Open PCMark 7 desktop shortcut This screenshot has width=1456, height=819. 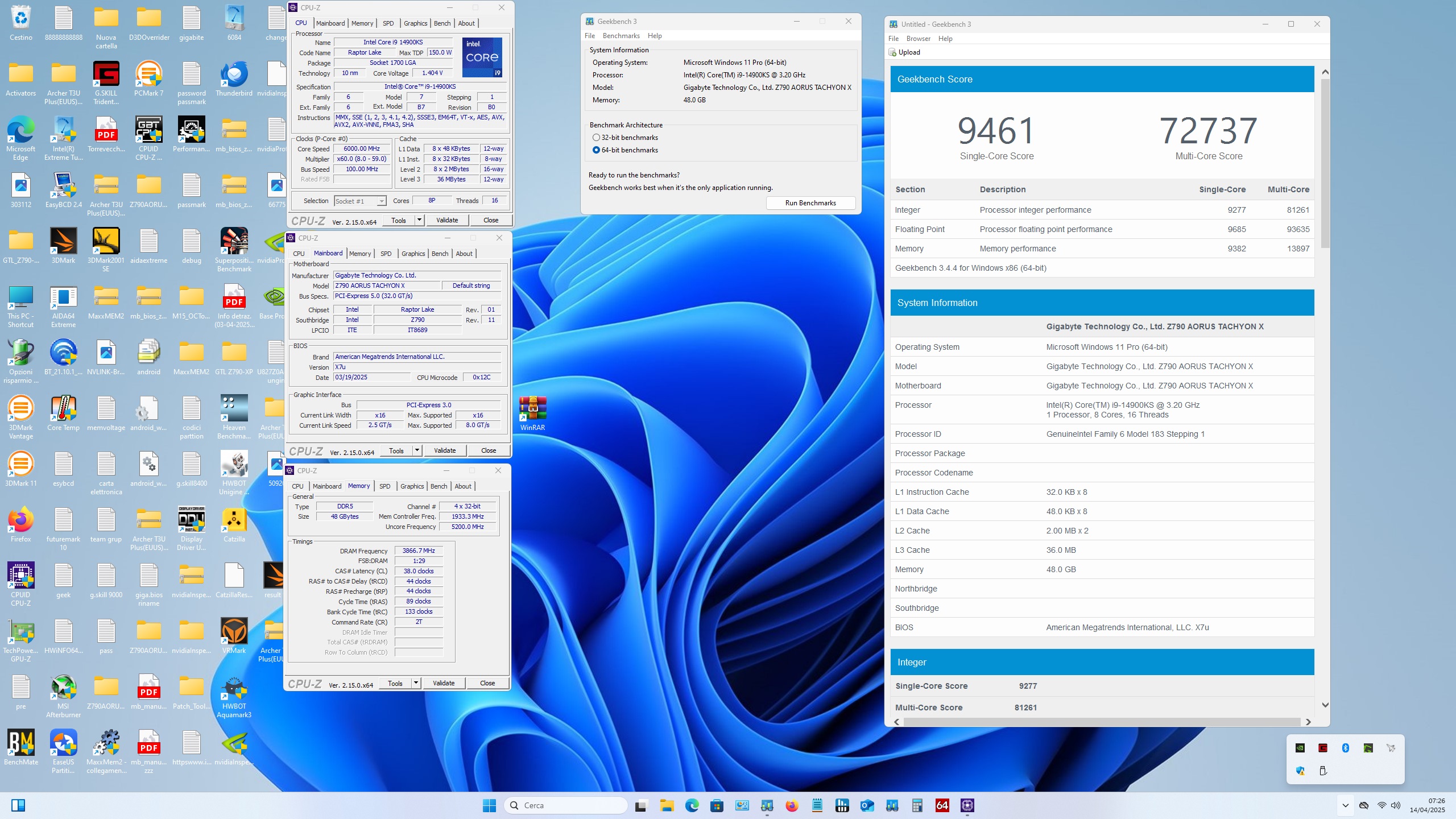coord(148,78)
